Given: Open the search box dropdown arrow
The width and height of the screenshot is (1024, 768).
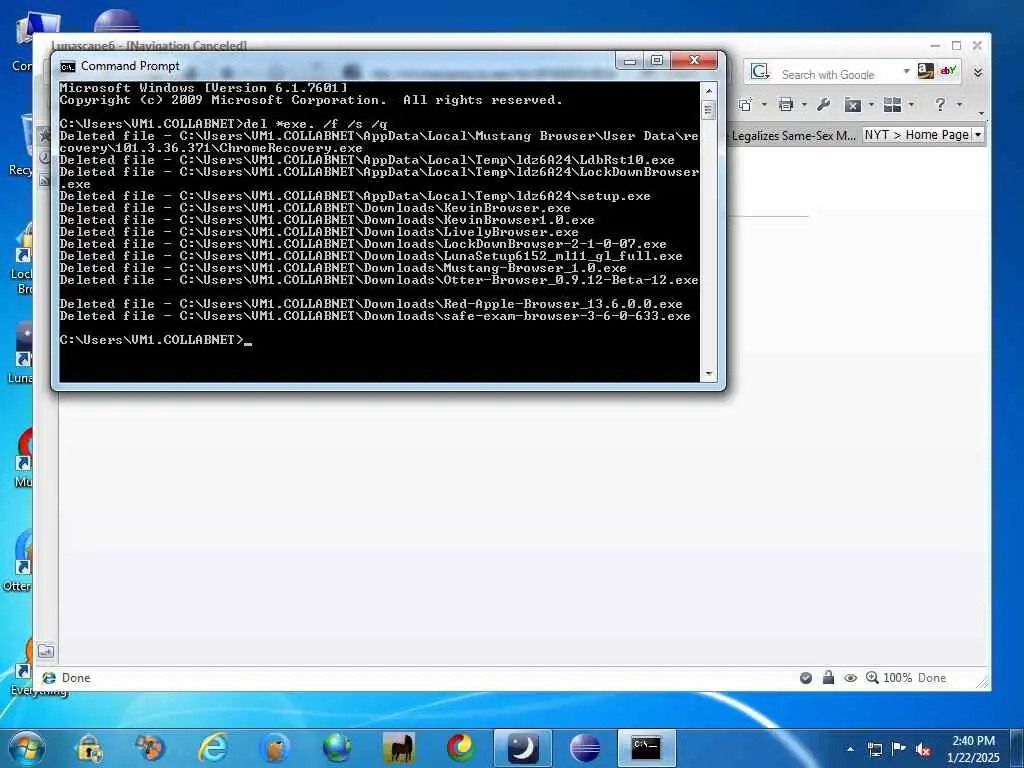Looking at the screenshot, I should point(906,71).
